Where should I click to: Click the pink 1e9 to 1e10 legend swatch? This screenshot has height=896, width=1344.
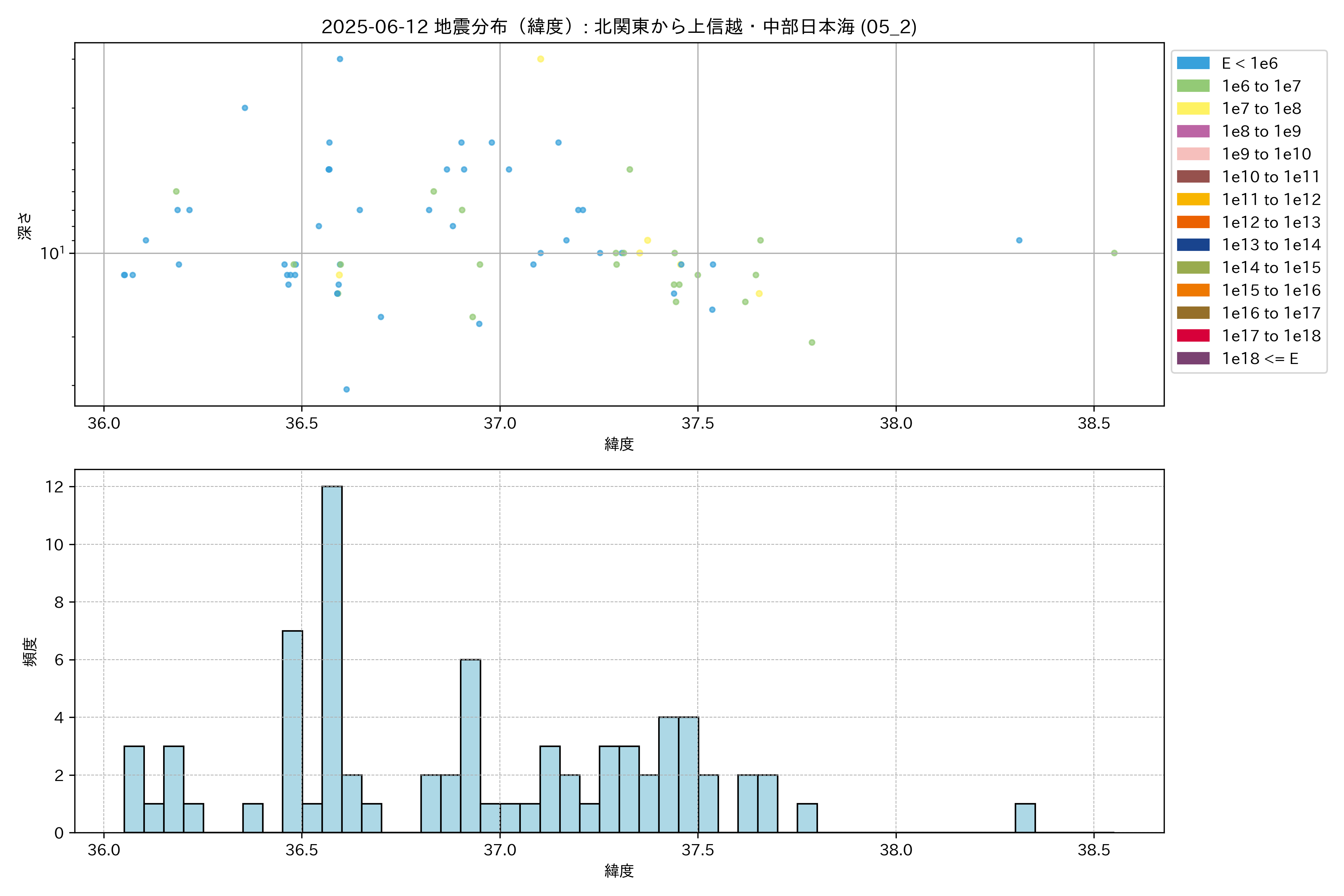tap(1193, 154)
